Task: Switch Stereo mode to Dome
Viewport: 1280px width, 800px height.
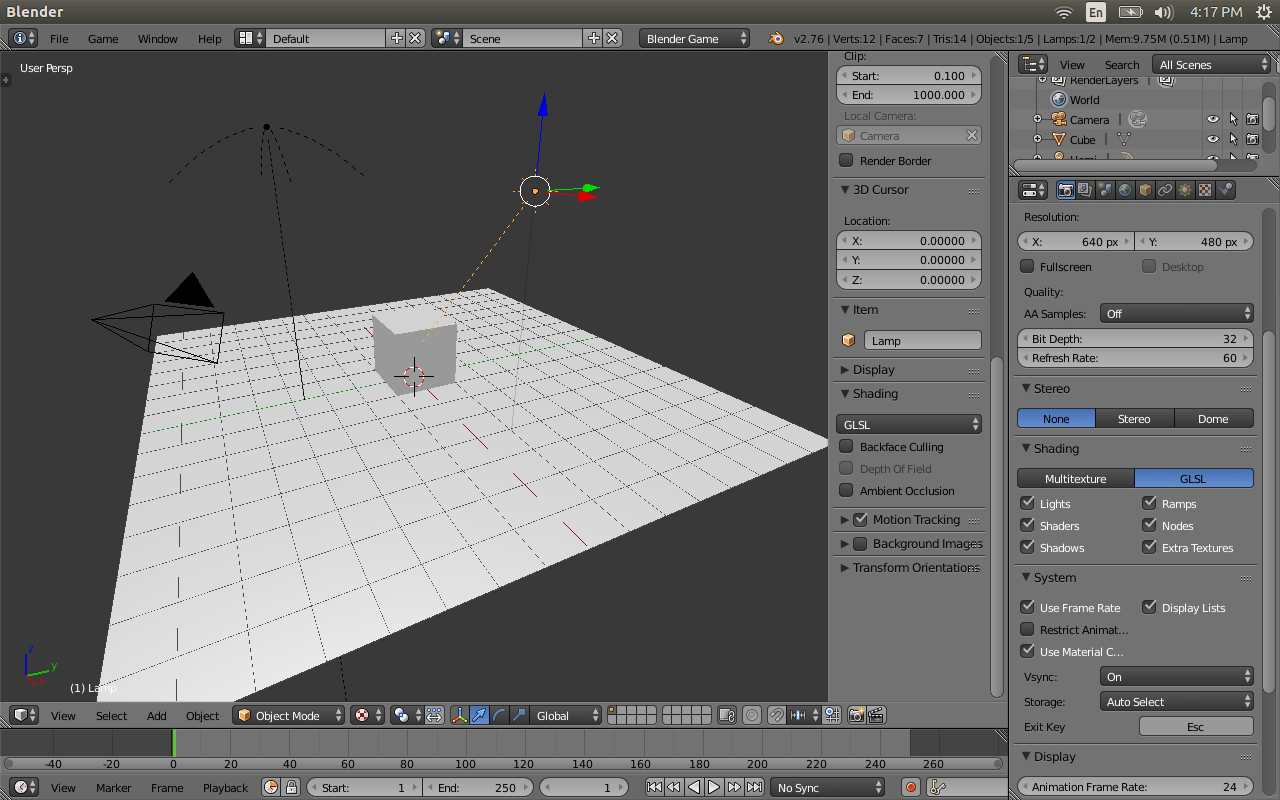Action: [x=1213, y=418]
